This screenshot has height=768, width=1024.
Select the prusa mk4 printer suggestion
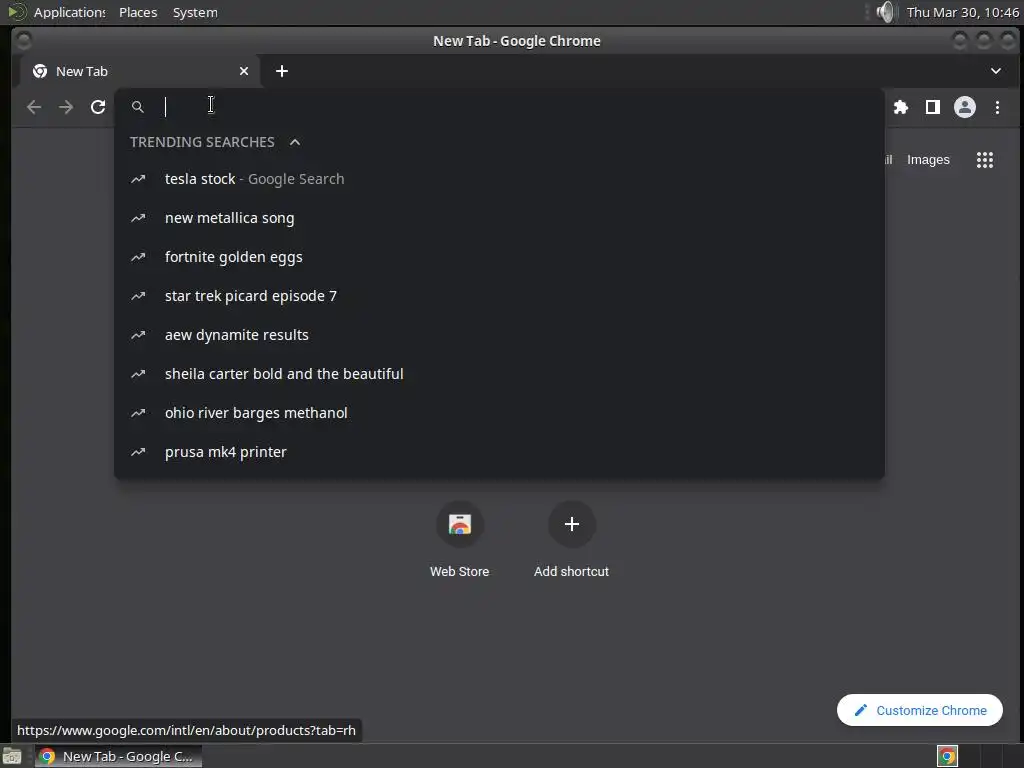[499, 452]
